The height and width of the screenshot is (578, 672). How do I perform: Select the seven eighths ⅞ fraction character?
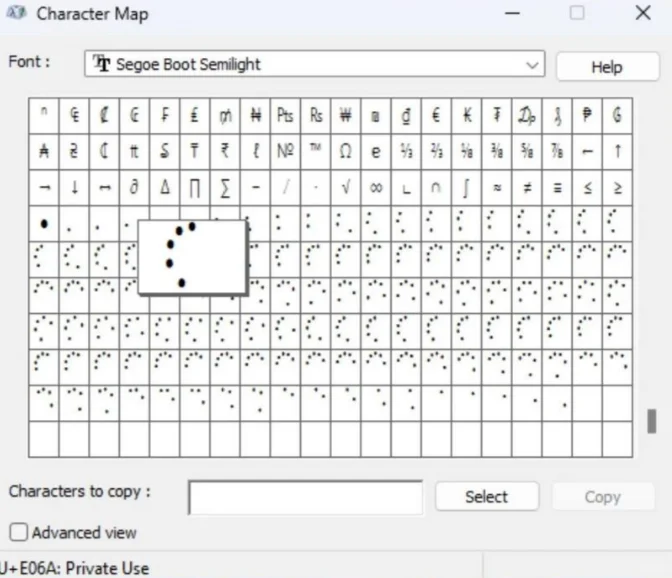click(557, 152)
